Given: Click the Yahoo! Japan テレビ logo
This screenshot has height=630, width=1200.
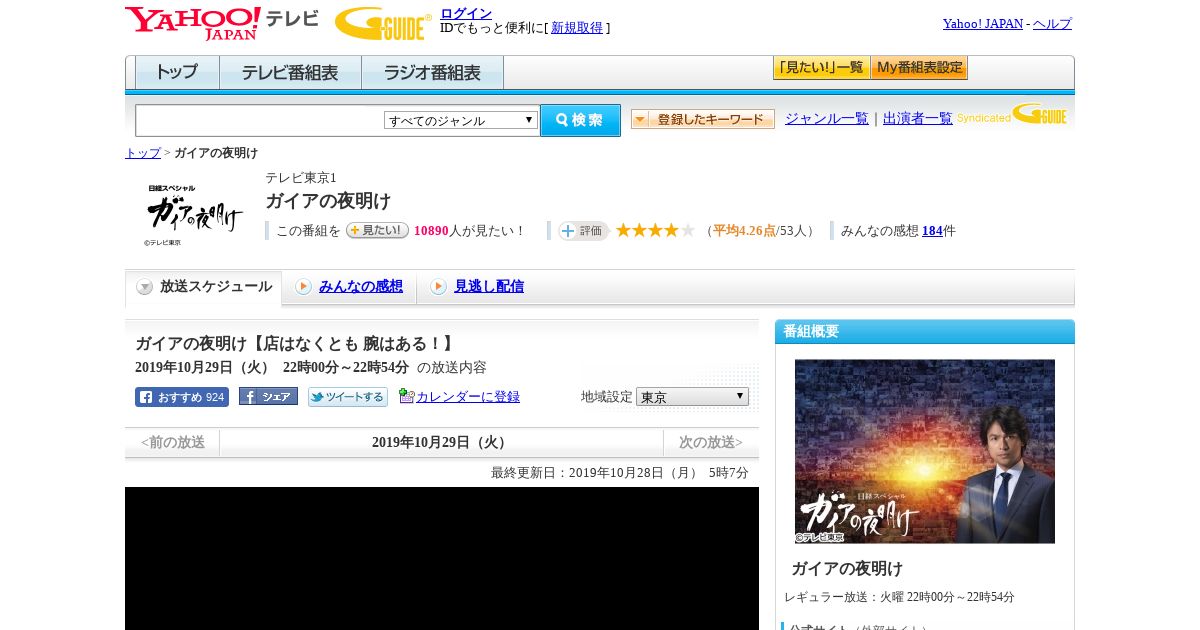Looking at the screenshot, I should click(x=222, y=23).
